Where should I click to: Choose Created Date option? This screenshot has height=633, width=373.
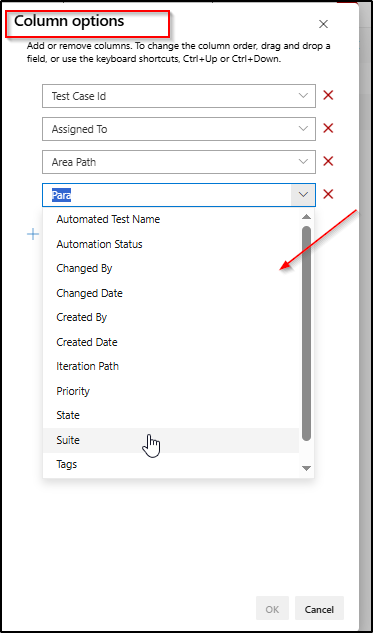(171, 342)
